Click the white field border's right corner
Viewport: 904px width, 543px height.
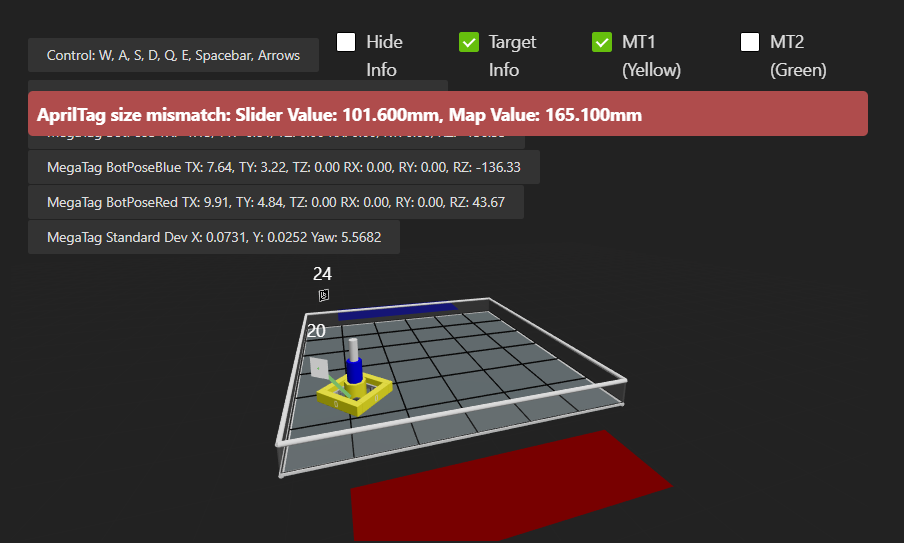point(626,381)
